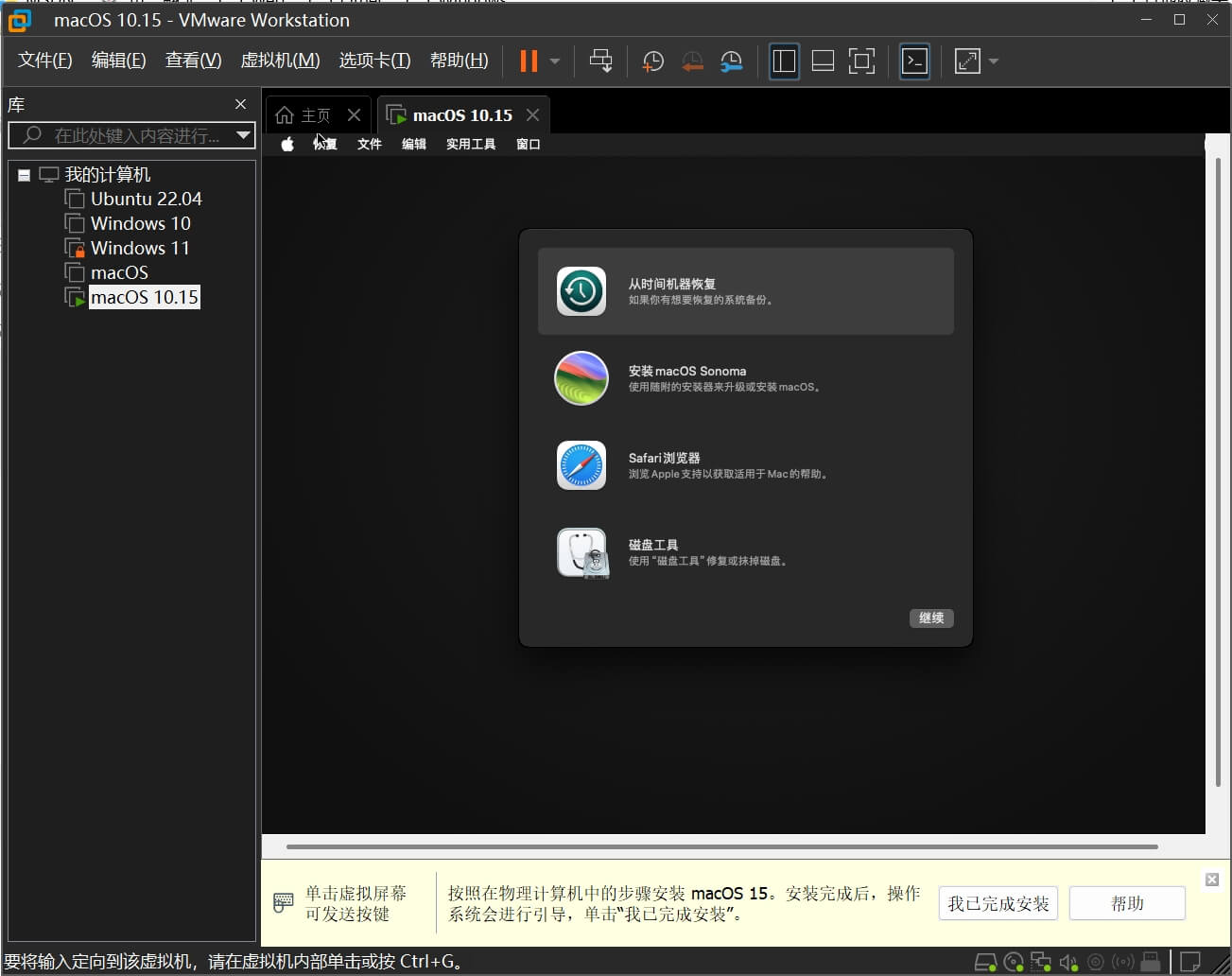Choose the Safari浏览器 option
This screenshot has width=1232, height=976.
[x=745, y=465]
